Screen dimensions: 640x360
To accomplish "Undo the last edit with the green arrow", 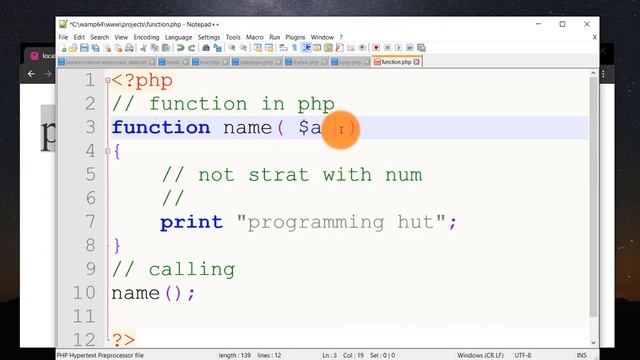I will pos(180,48).
